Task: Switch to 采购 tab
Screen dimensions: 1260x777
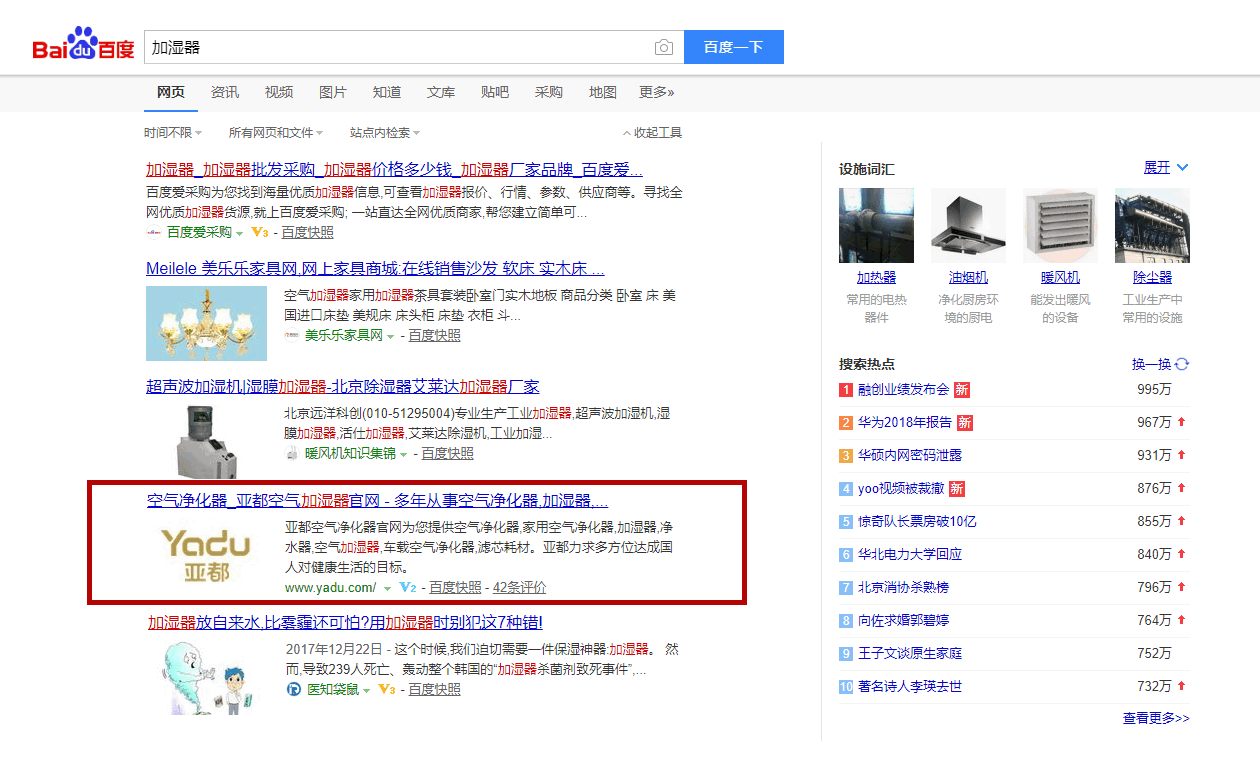Action: [549, 92]
